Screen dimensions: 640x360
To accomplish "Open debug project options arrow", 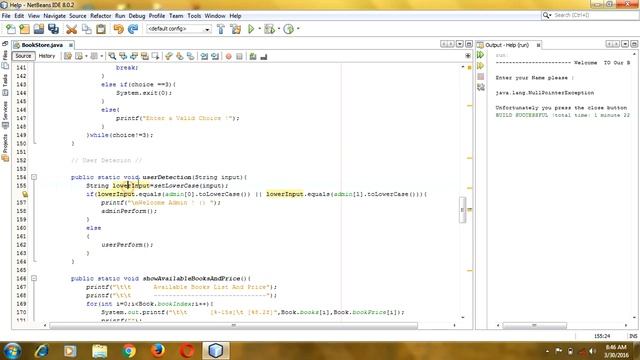I will [279, 29].
